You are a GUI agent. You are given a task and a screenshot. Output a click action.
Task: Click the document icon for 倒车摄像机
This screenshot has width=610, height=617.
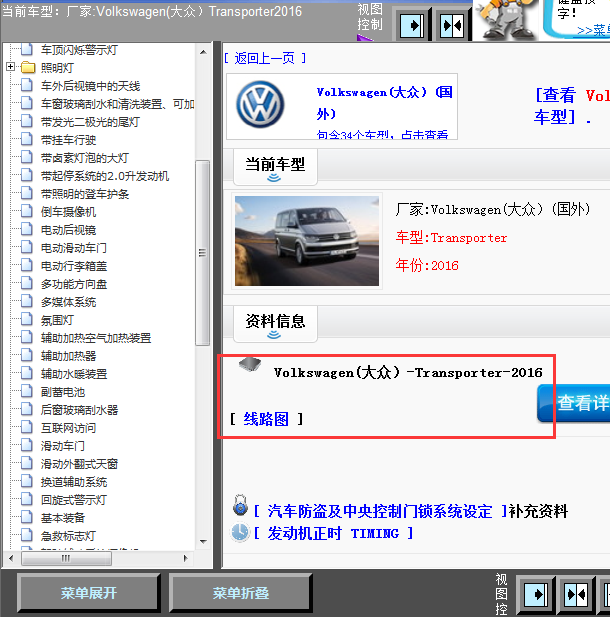[x=27, y=211]
